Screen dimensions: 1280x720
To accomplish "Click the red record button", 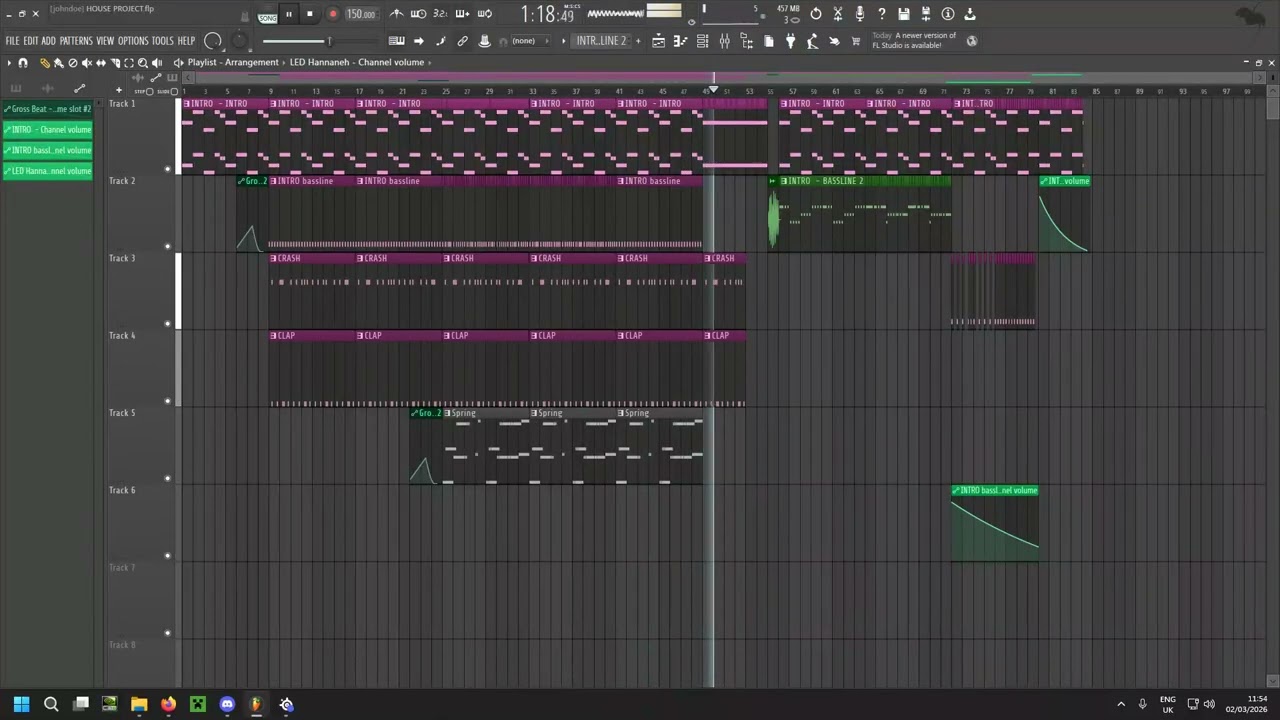I will tap(332, 14).
